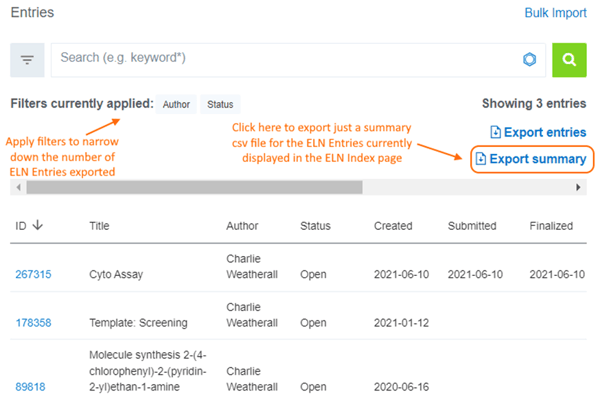Viewport: 600px width, 407px height.
Task: Click the horizontal scrollbar thumb
Action: (194, 187)
